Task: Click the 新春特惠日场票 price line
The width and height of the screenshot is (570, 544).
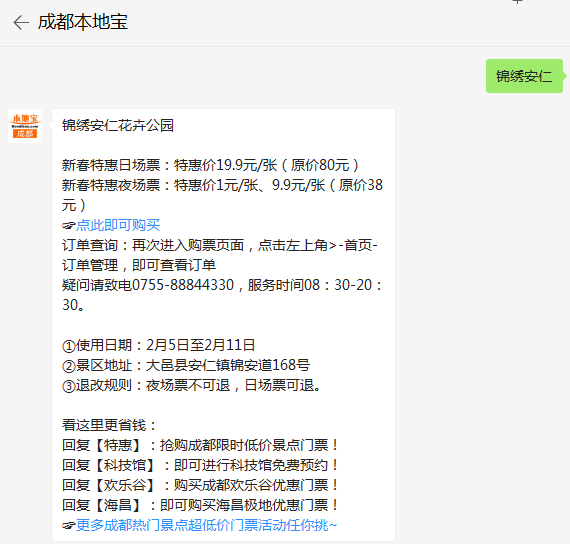Action: (x=210, y=165)
